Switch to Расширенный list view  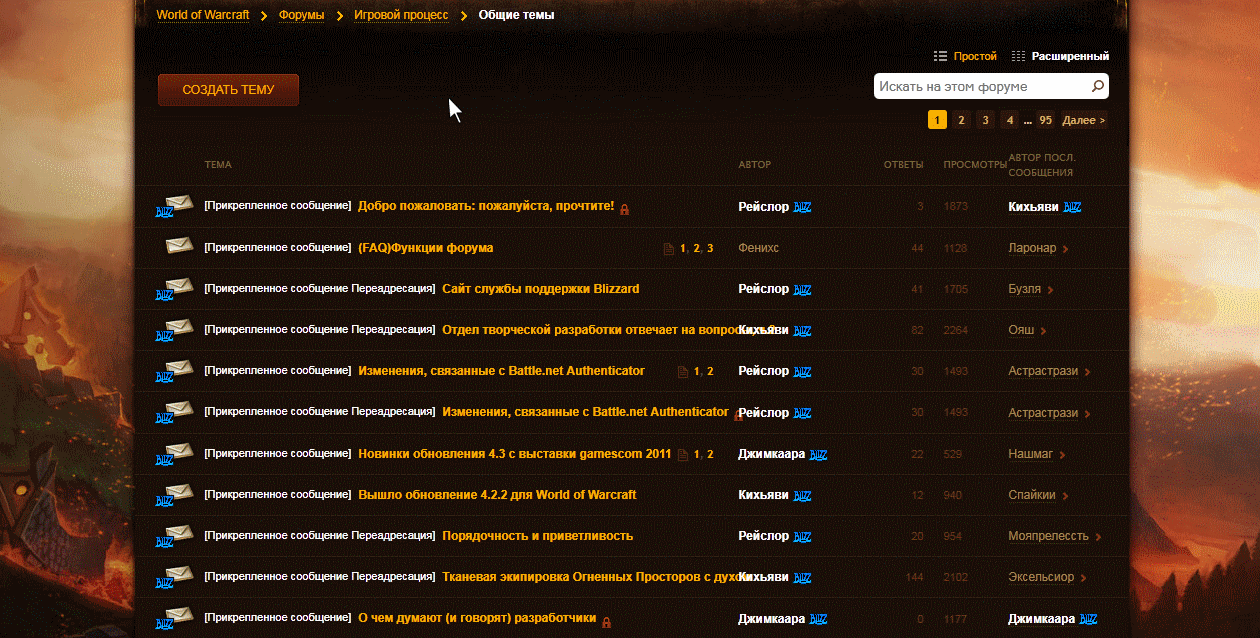click(x=1060, y=56)
